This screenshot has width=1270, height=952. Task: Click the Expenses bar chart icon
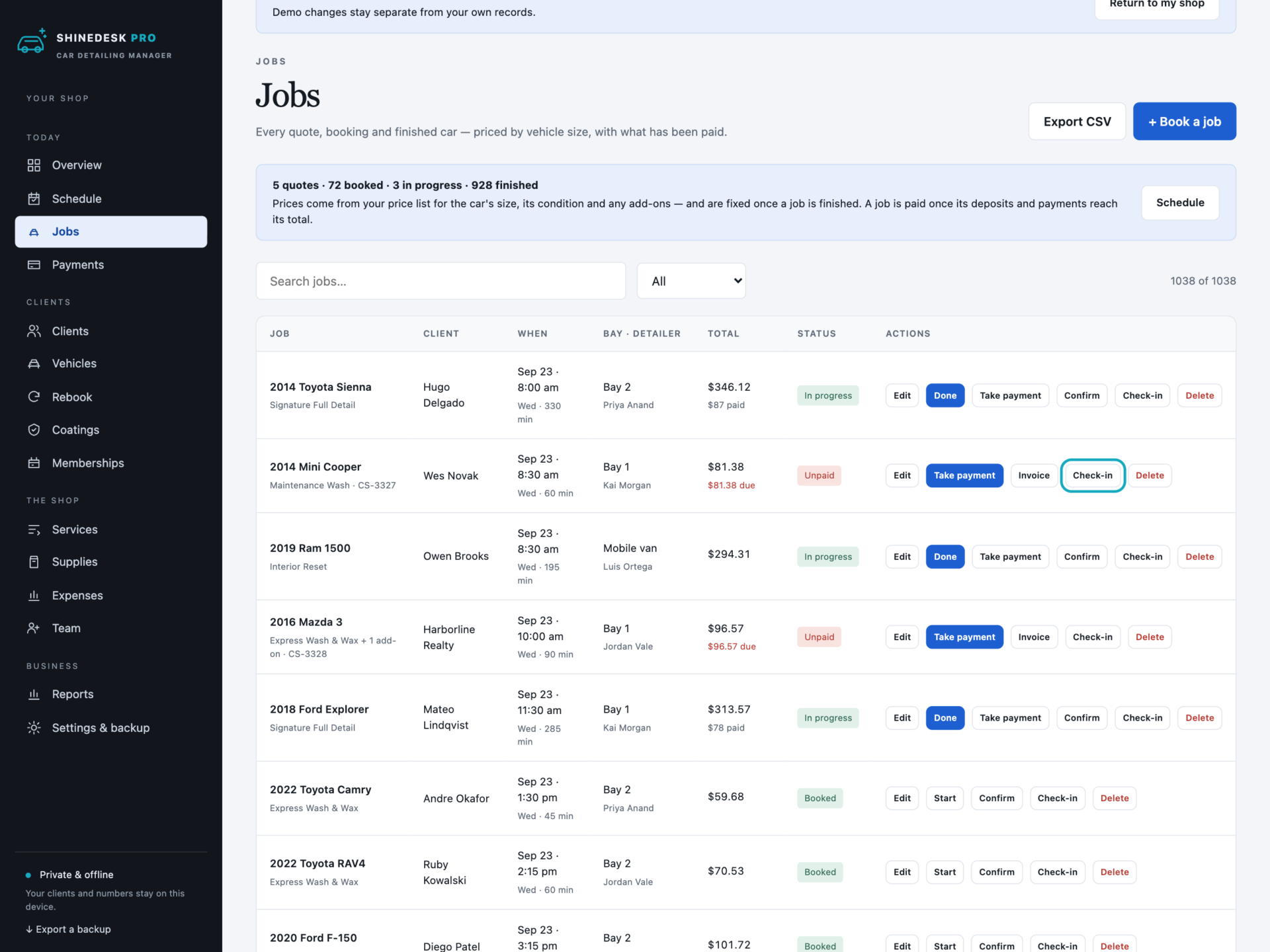[x=34, y=595]
